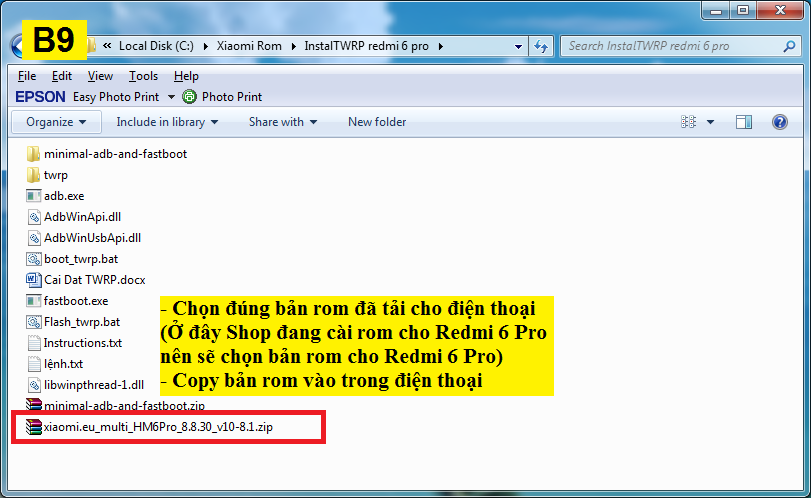Open the Help question mark button

click(779, 122)
